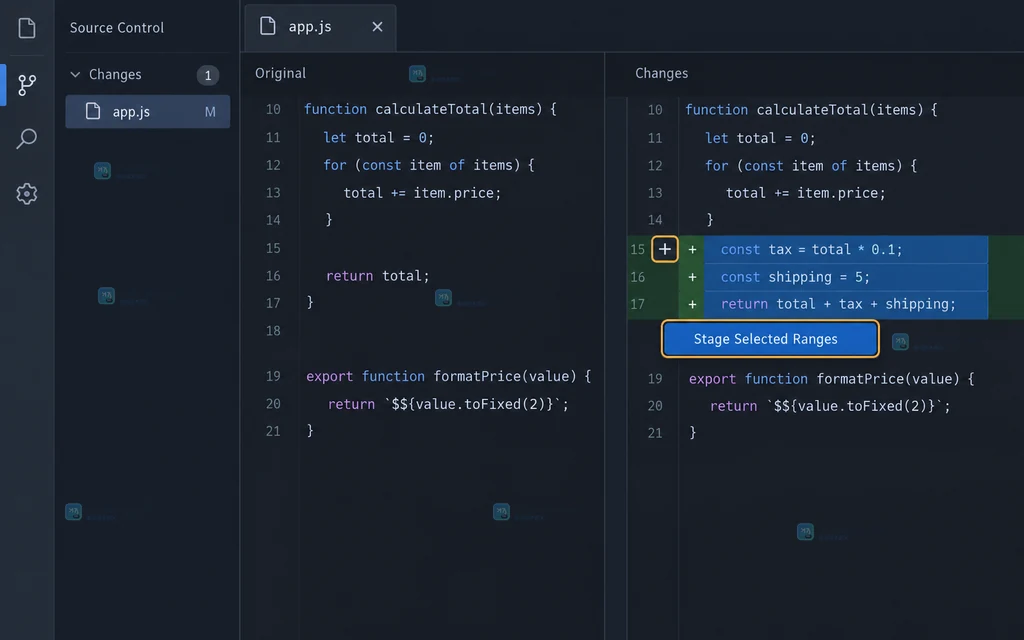Click plus marker on line 17 row

click(x=692, y=304)
